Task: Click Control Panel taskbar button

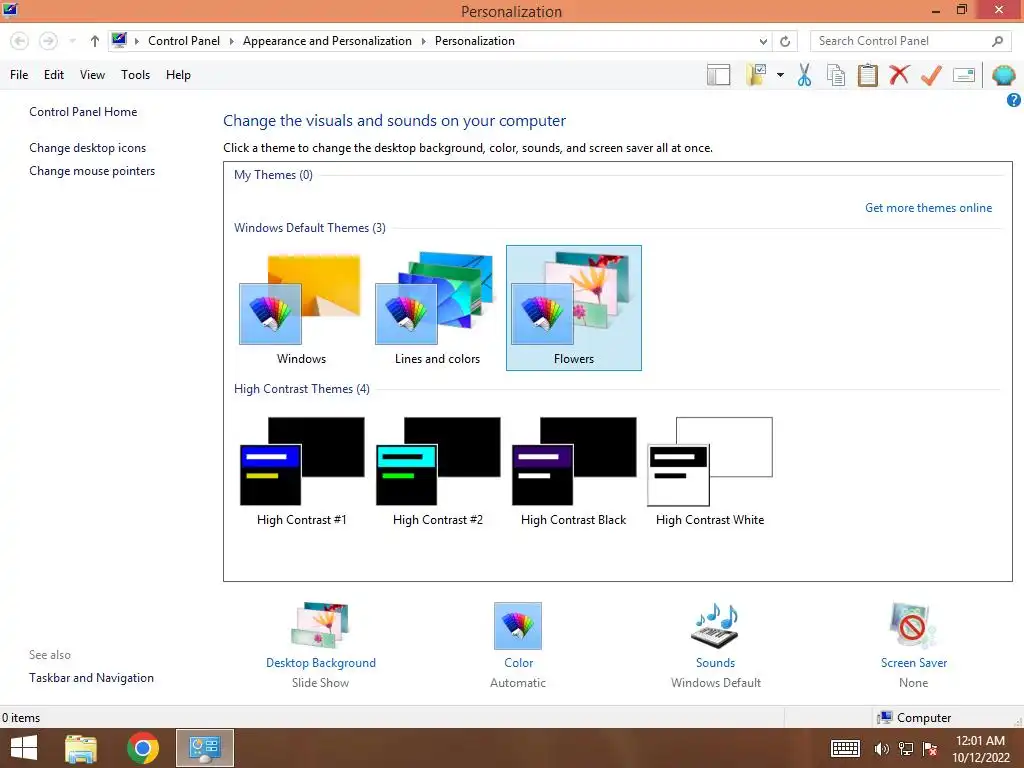Action: click(x=205, y=748)
